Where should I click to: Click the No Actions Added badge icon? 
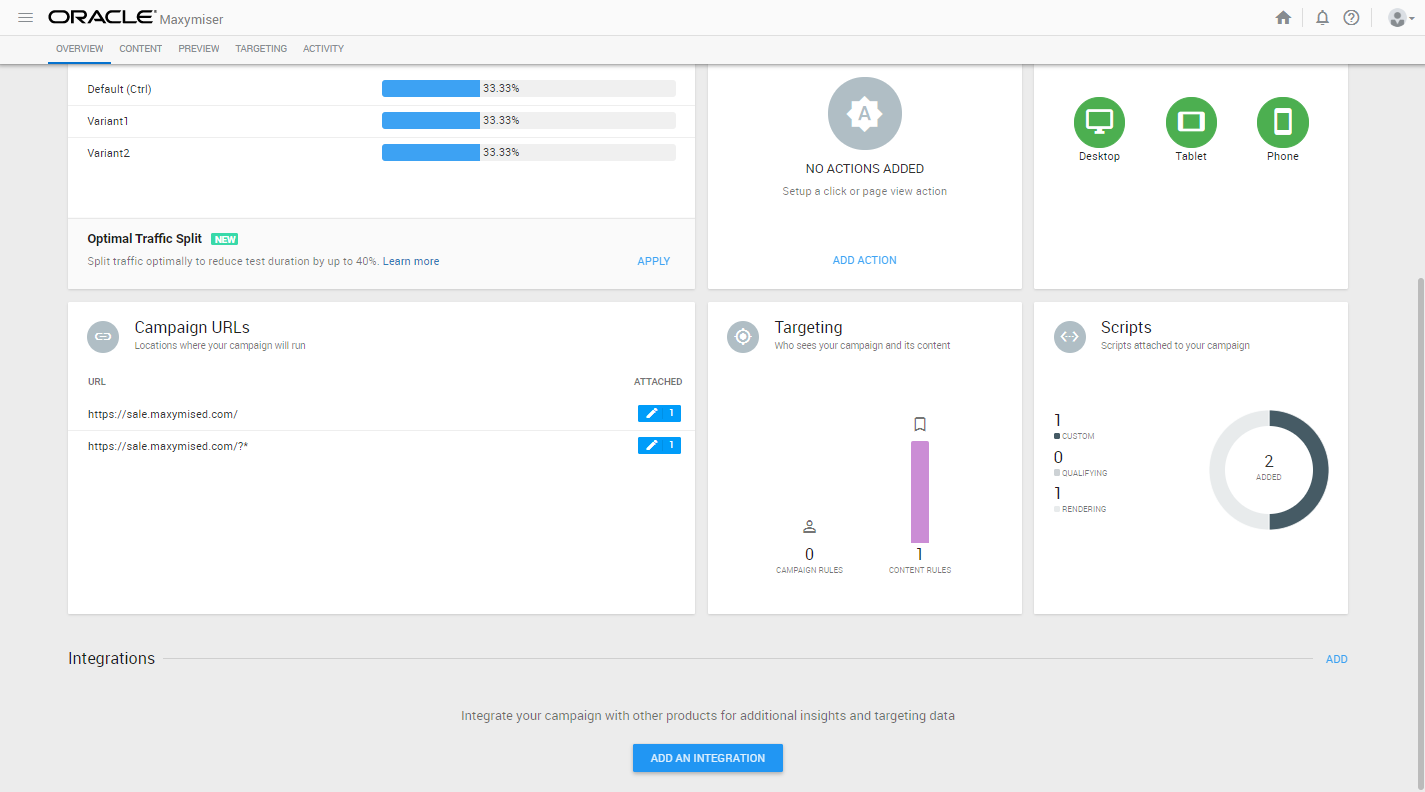click(865, 114)
